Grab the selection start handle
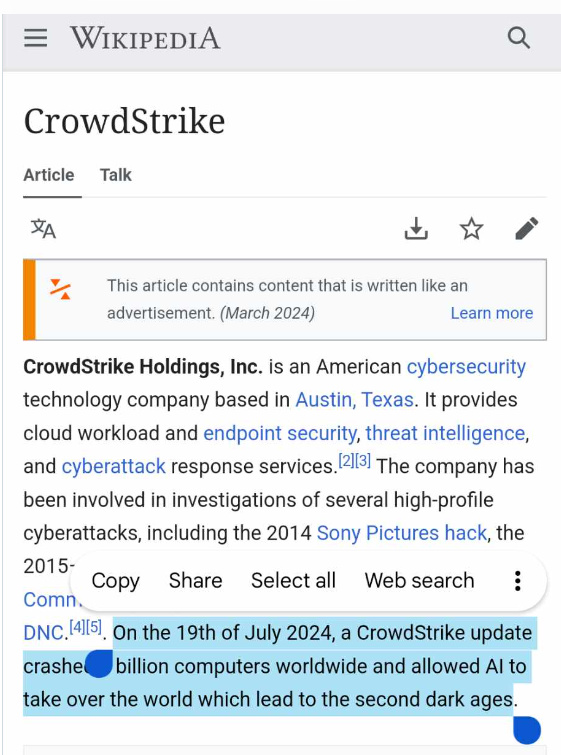 coord(99,664)
